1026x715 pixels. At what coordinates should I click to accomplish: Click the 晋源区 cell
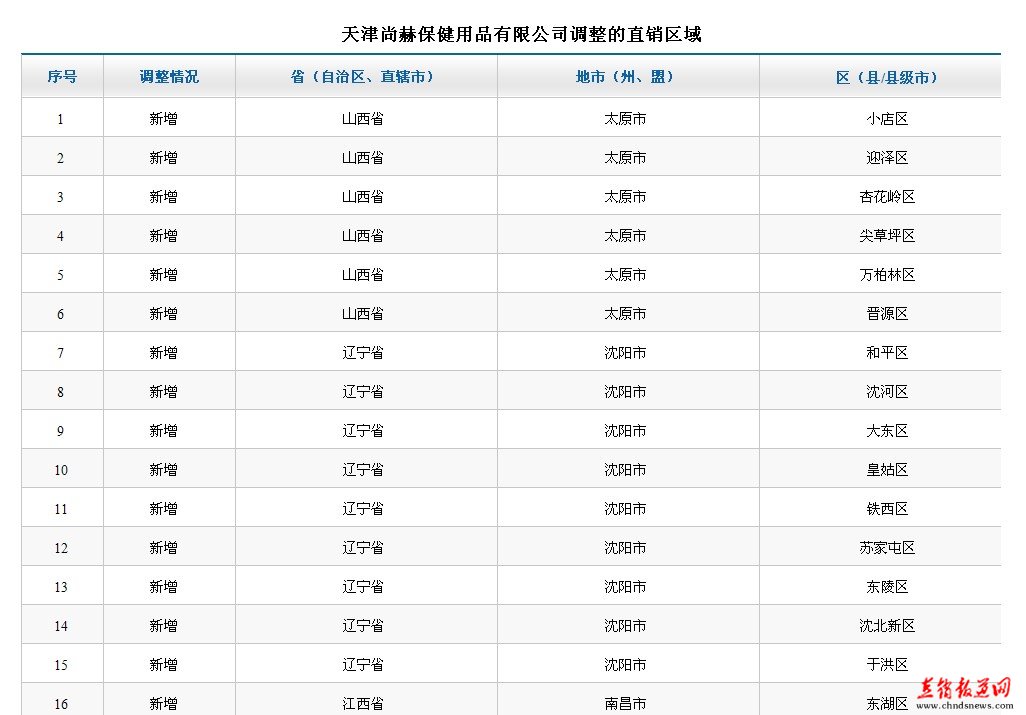[x=887, y=314]
